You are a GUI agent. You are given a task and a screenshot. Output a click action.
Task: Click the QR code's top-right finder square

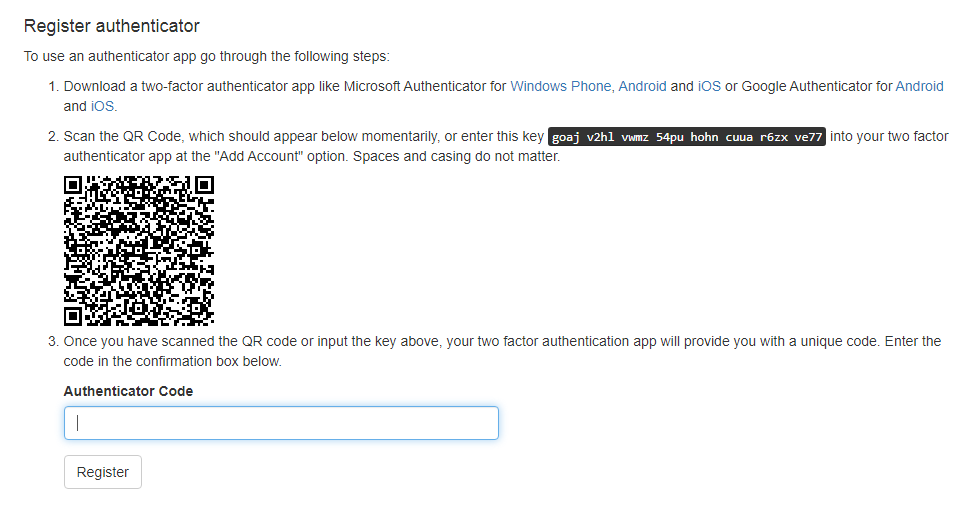coord(204,186)
